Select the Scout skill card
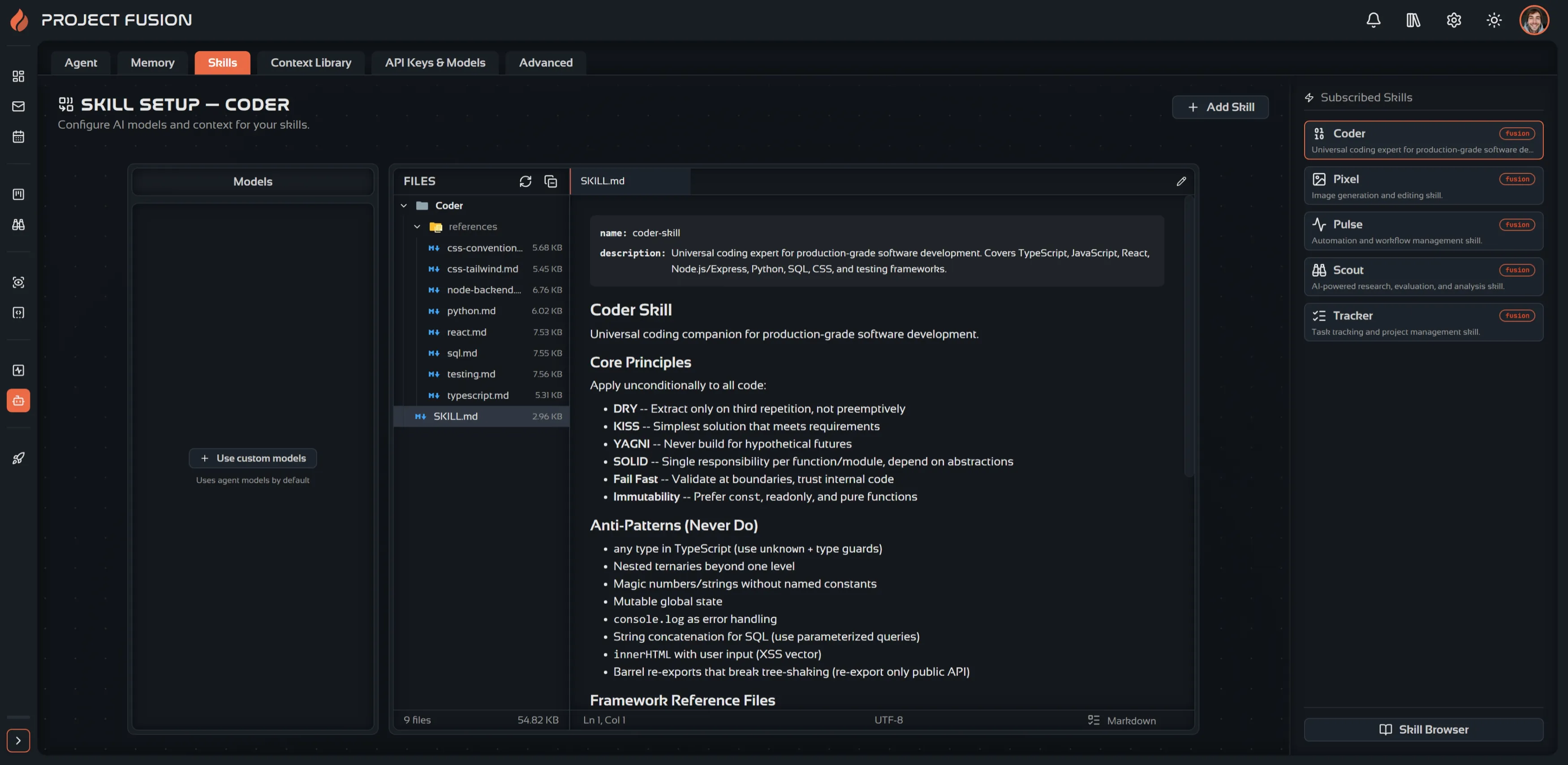The height and width of the screenshot is (765, 1568). pyautogui.click(x=1423, y=277)
